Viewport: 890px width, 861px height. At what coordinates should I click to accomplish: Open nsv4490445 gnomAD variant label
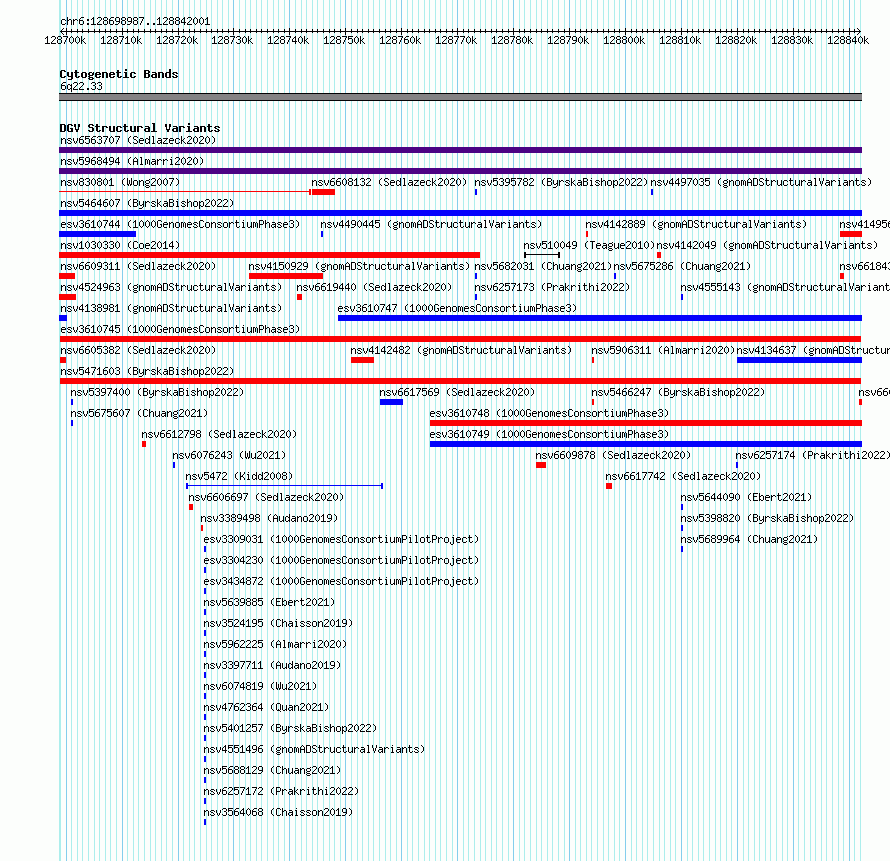tap(431, 224)
